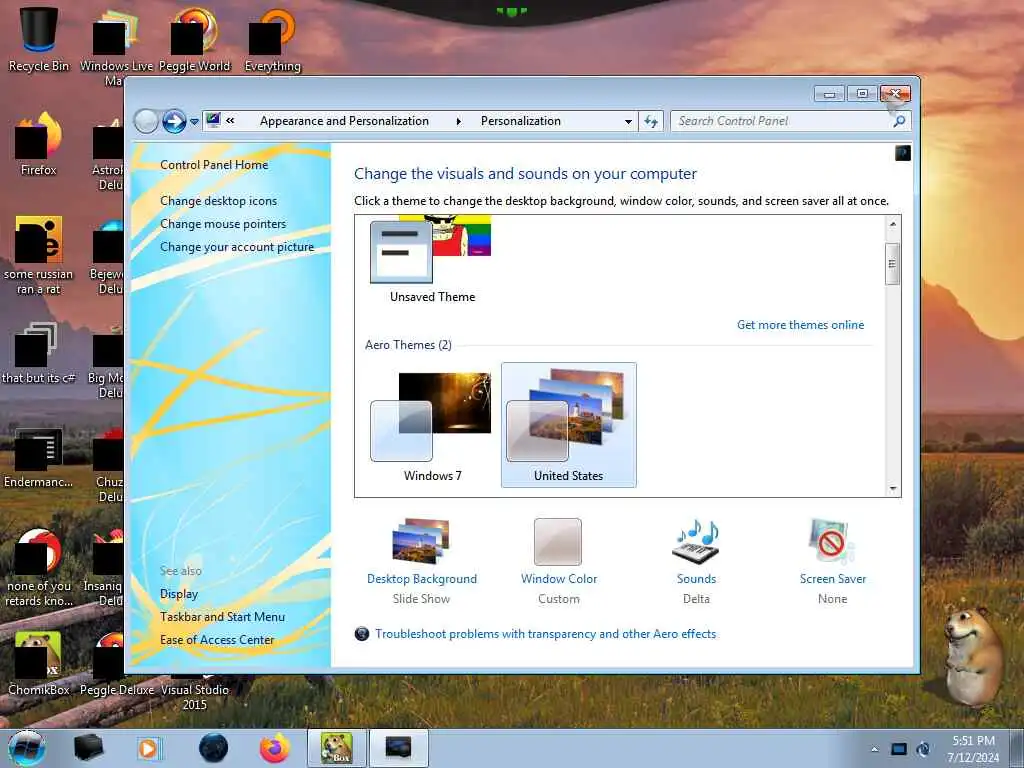The image size is (1024, 768).
Task: Select the United States theme
Action: (568, 424)
